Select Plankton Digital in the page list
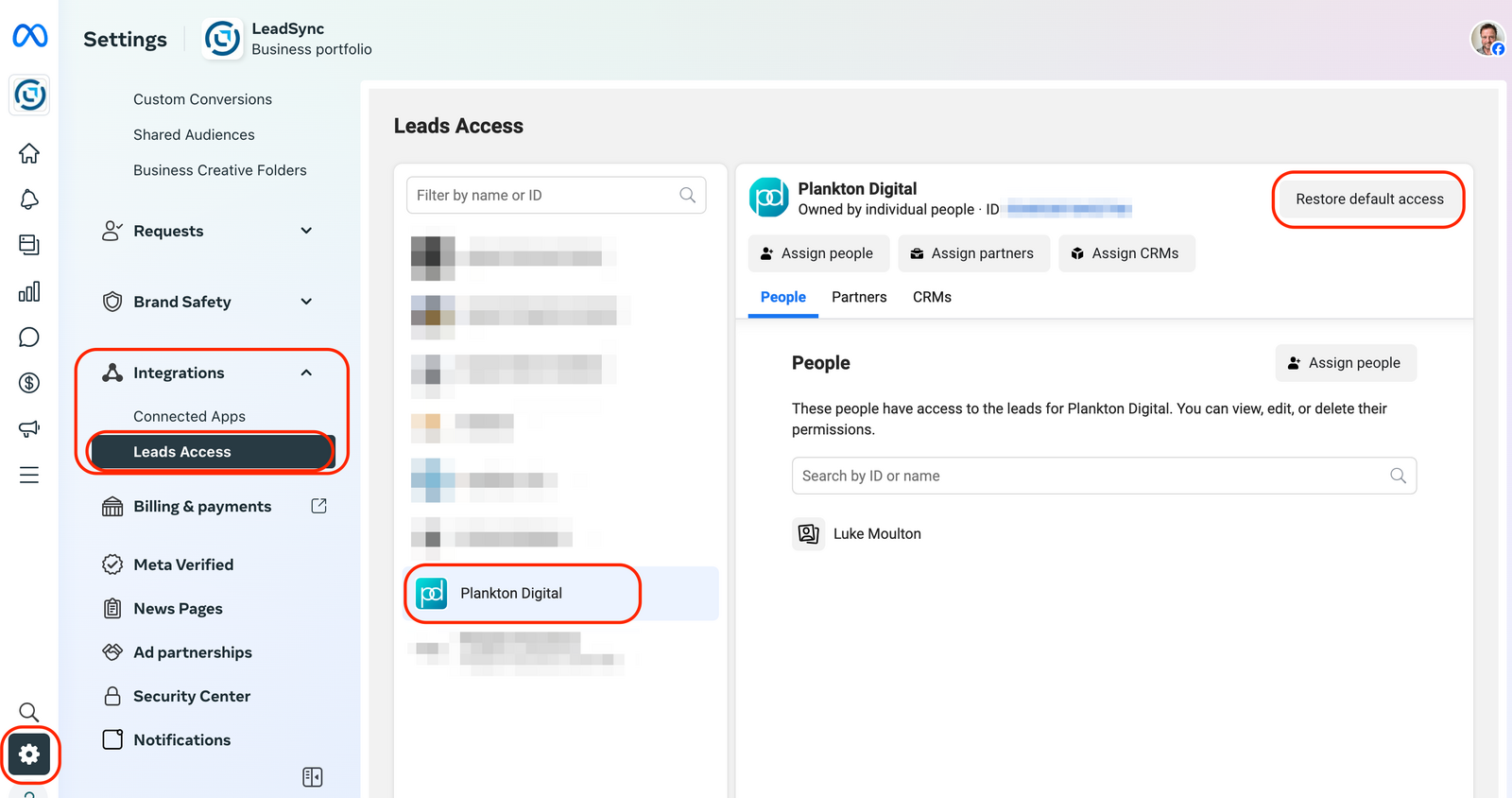1512x798 pixels. (511, 594)
